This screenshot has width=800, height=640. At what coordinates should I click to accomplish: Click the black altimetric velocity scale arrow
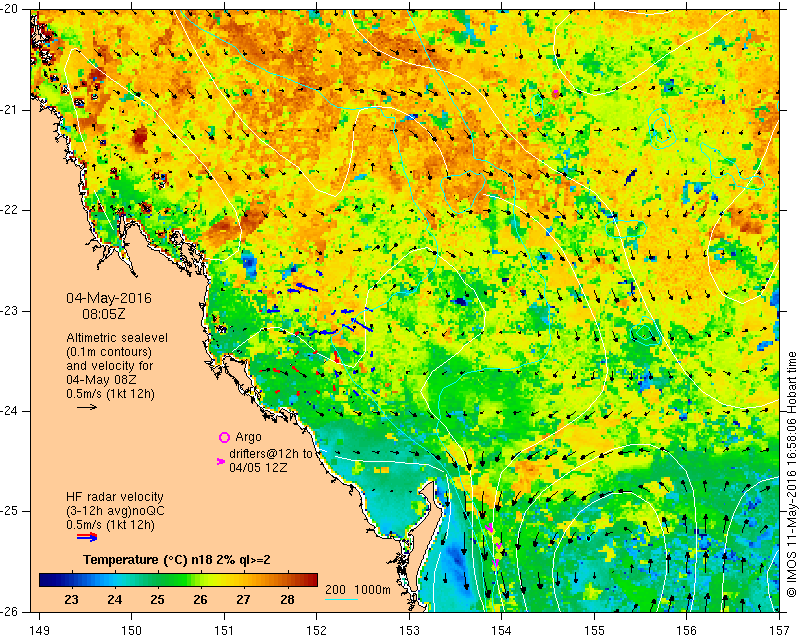[x=87, y=407]
